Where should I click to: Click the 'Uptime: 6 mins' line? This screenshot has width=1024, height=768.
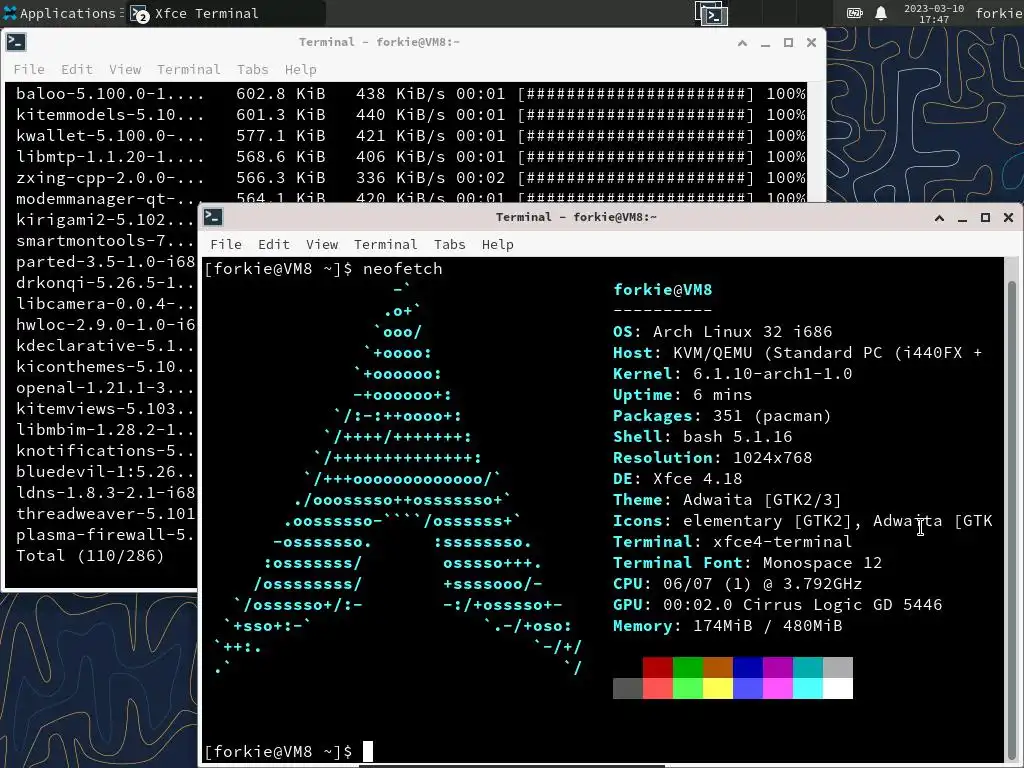(682, 394)
